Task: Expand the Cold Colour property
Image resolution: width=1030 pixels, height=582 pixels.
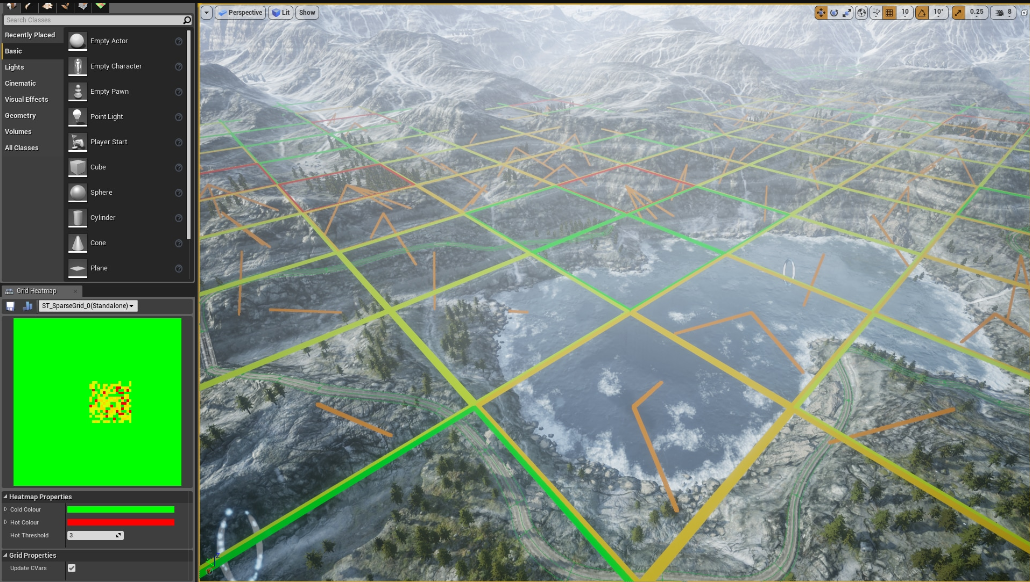Action: (x=6, y=510)
